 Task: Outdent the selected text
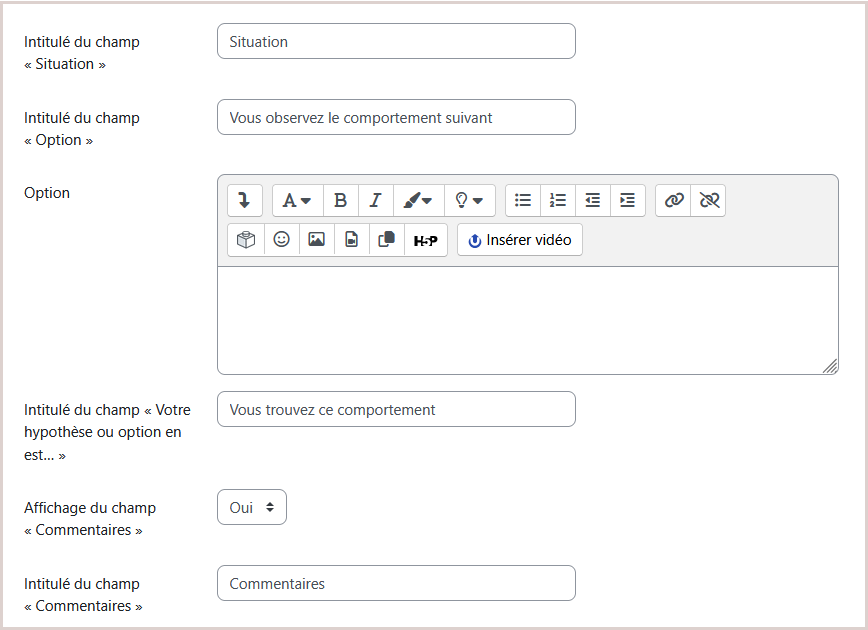tap(593, 200)
